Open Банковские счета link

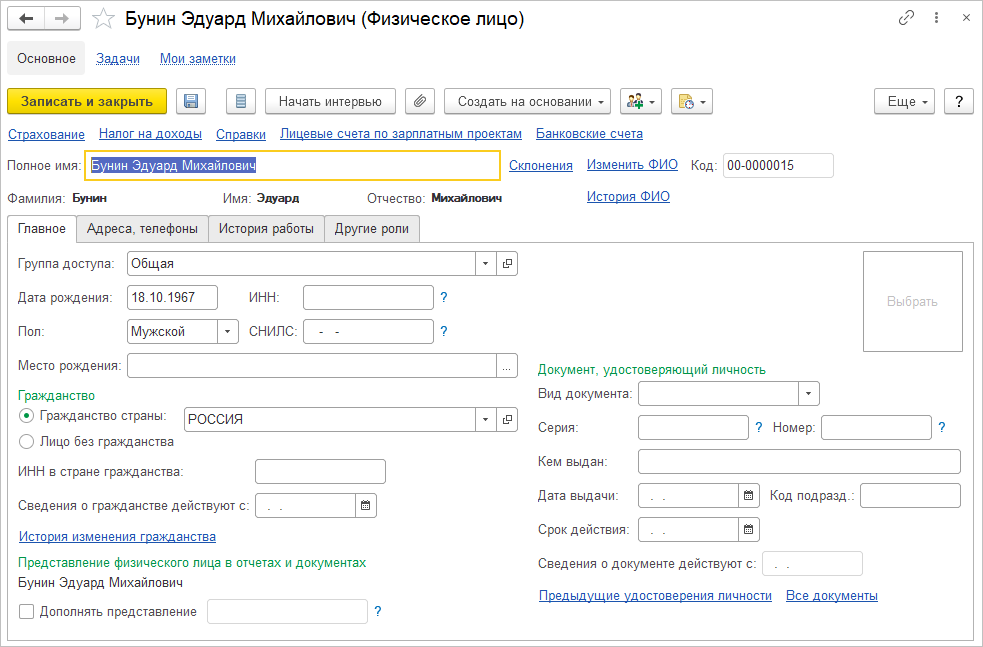tap(589, 133)
